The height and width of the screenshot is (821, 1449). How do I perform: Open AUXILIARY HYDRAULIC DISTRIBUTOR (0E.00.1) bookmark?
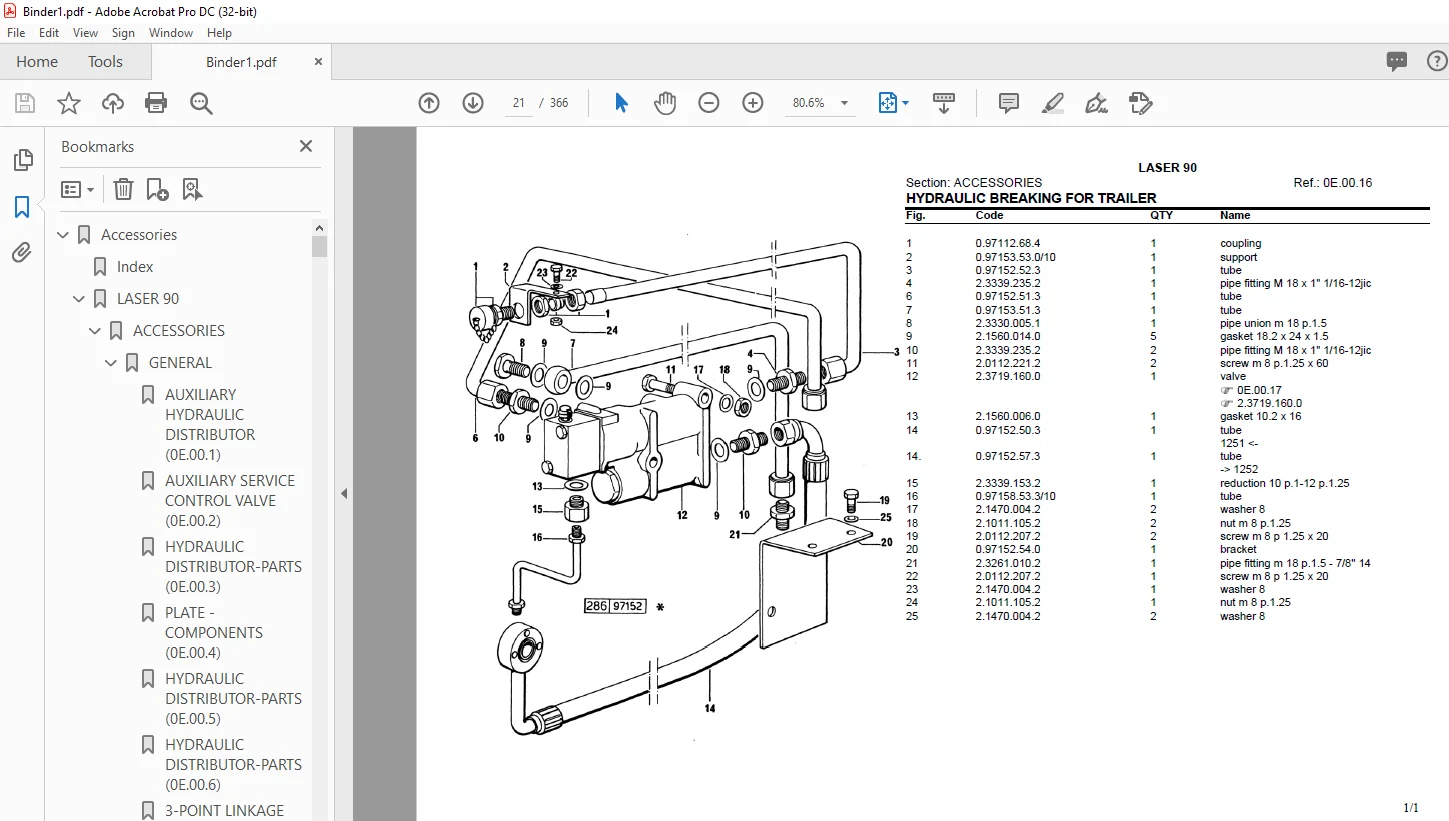click(x=210, y=425)
